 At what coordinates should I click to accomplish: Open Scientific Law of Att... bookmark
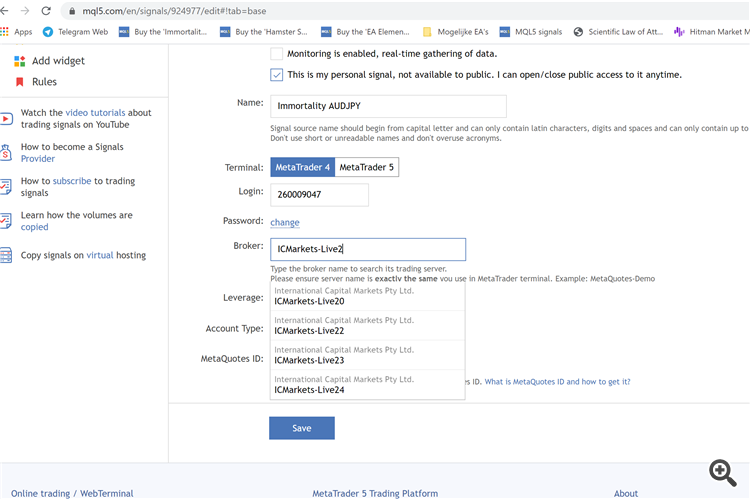point(618,32)
